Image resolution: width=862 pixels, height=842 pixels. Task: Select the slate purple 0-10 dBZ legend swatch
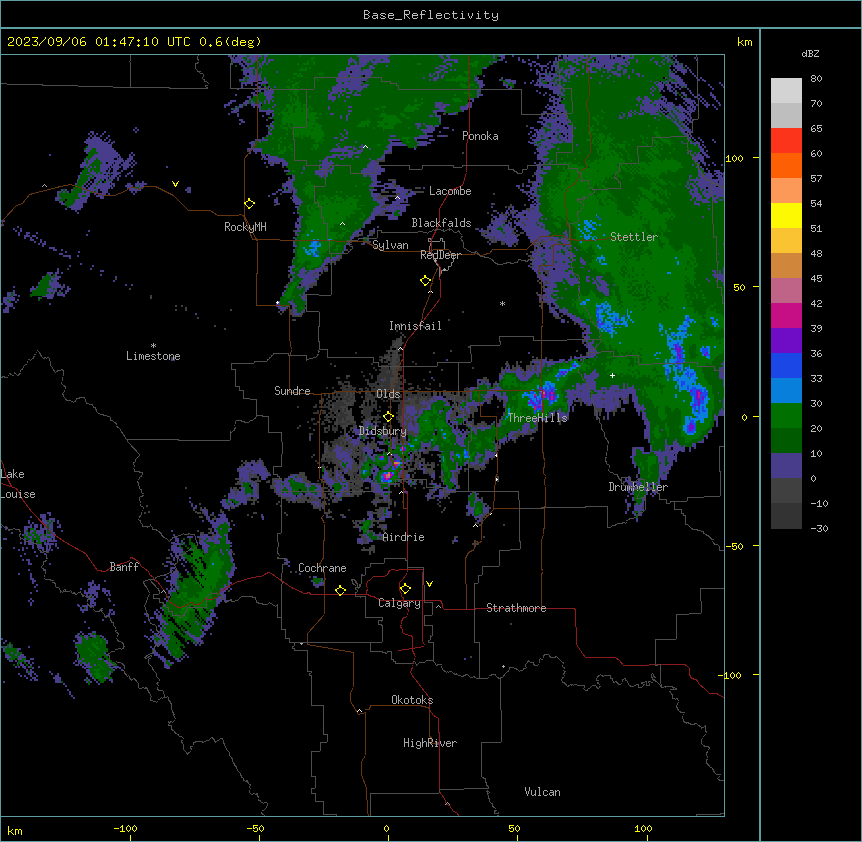point(786,466)
